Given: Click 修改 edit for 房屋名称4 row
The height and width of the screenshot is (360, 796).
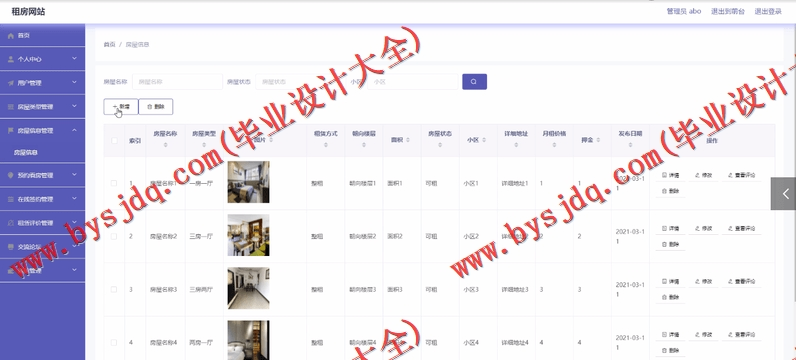Looking at the screenshot, I should 703,335.
